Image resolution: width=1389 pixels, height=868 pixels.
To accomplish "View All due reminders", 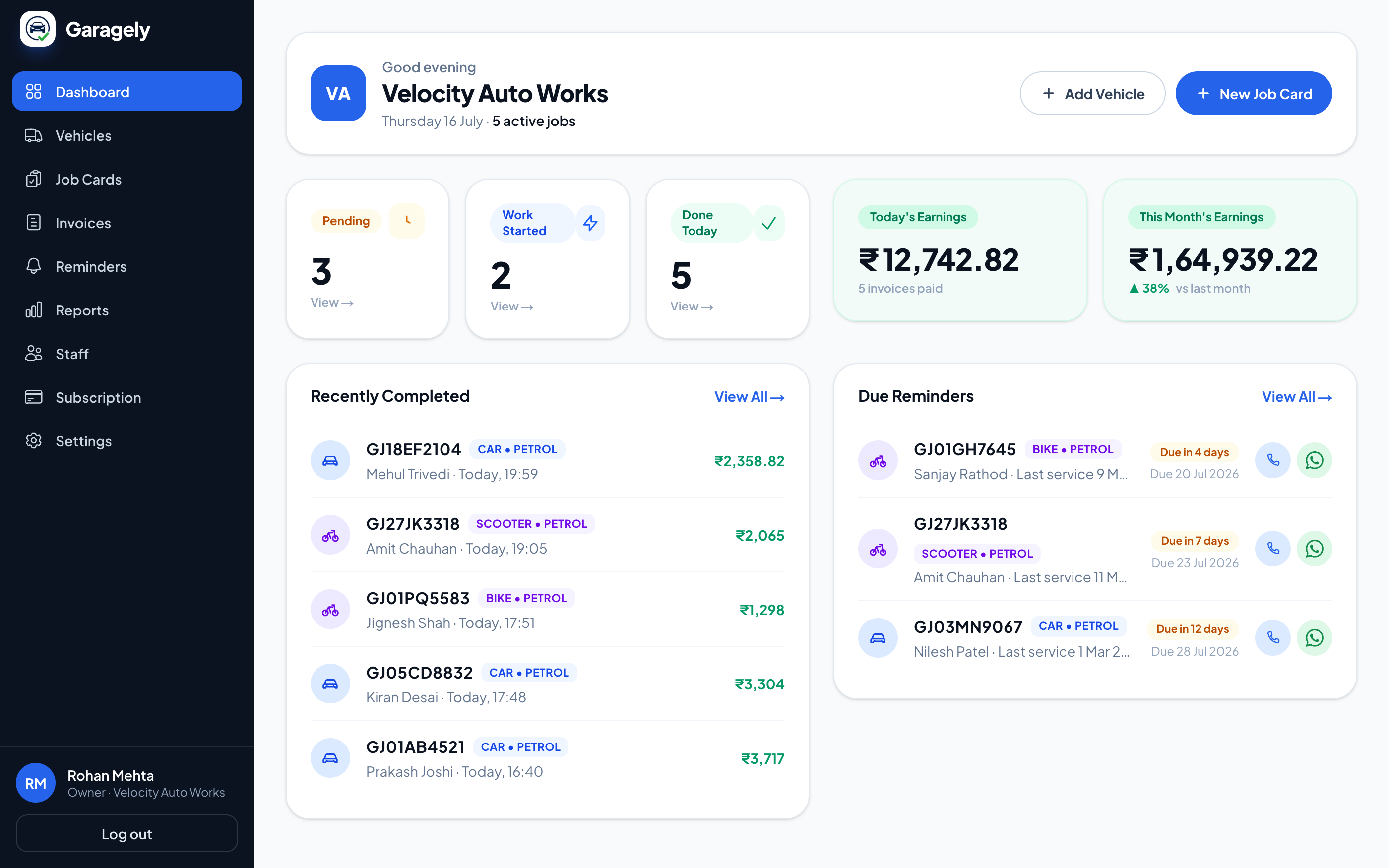I will click(1297, 397).
